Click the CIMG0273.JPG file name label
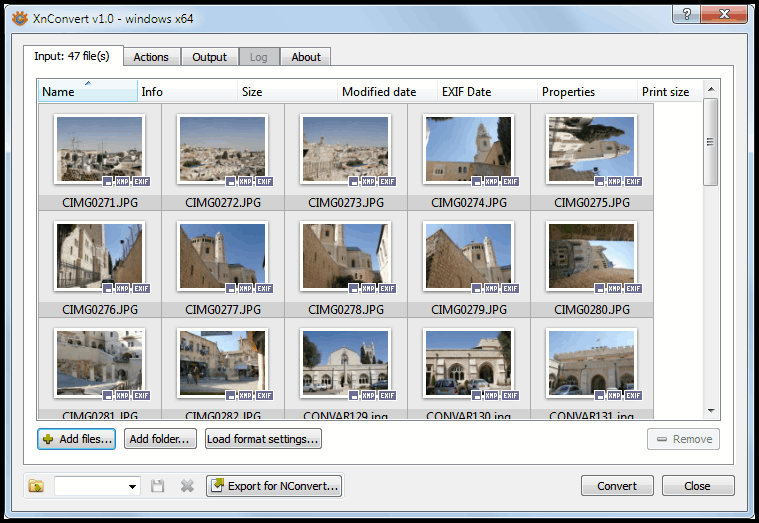This screenshot has height=523, width=759. point(346,202)
